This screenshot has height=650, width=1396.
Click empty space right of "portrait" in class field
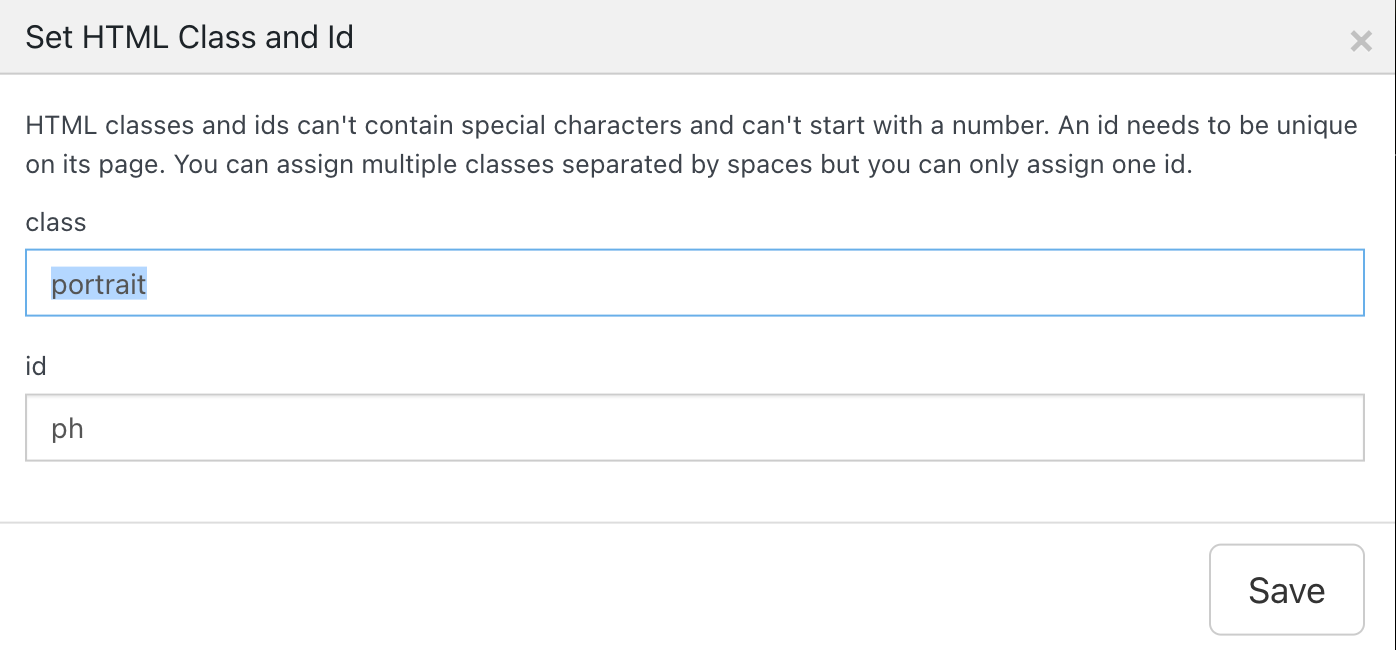click(x=750, y=283)
